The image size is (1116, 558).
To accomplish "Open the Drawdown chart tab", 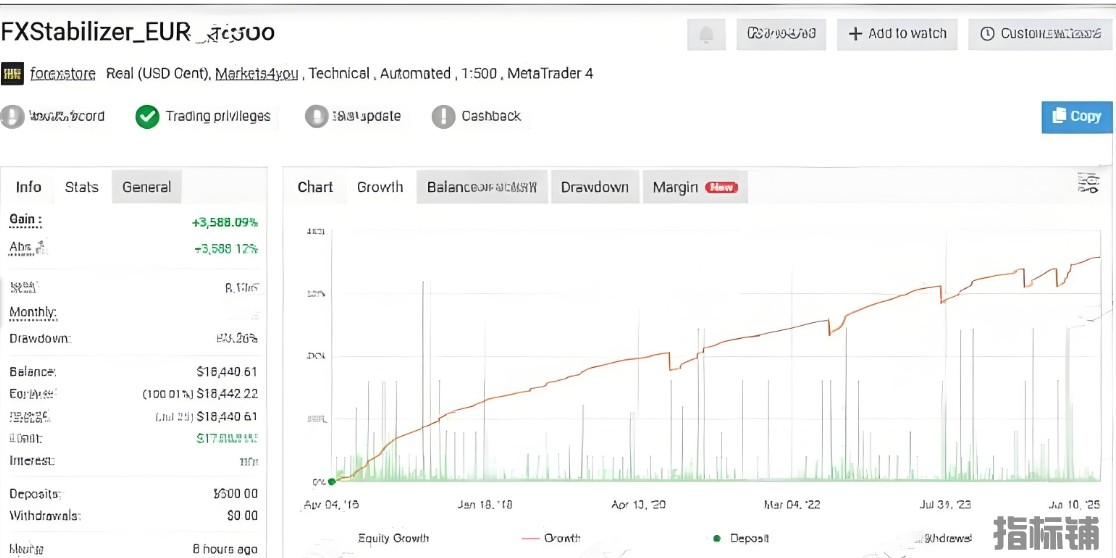I will (594, 187).
